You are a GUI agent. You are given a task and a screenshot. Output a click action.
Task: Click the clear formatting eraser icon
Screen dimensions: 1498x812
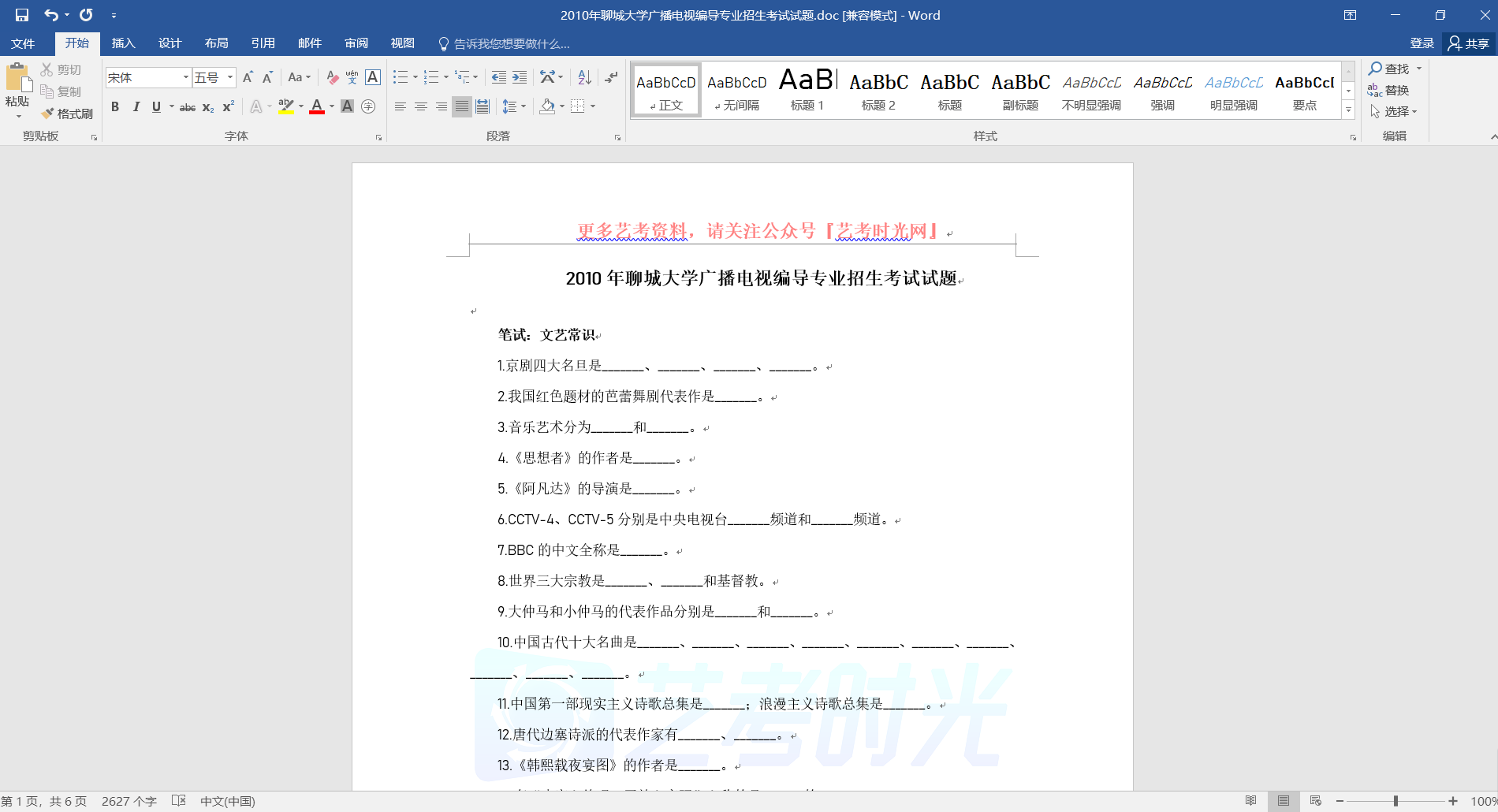[x=332, y=77]
